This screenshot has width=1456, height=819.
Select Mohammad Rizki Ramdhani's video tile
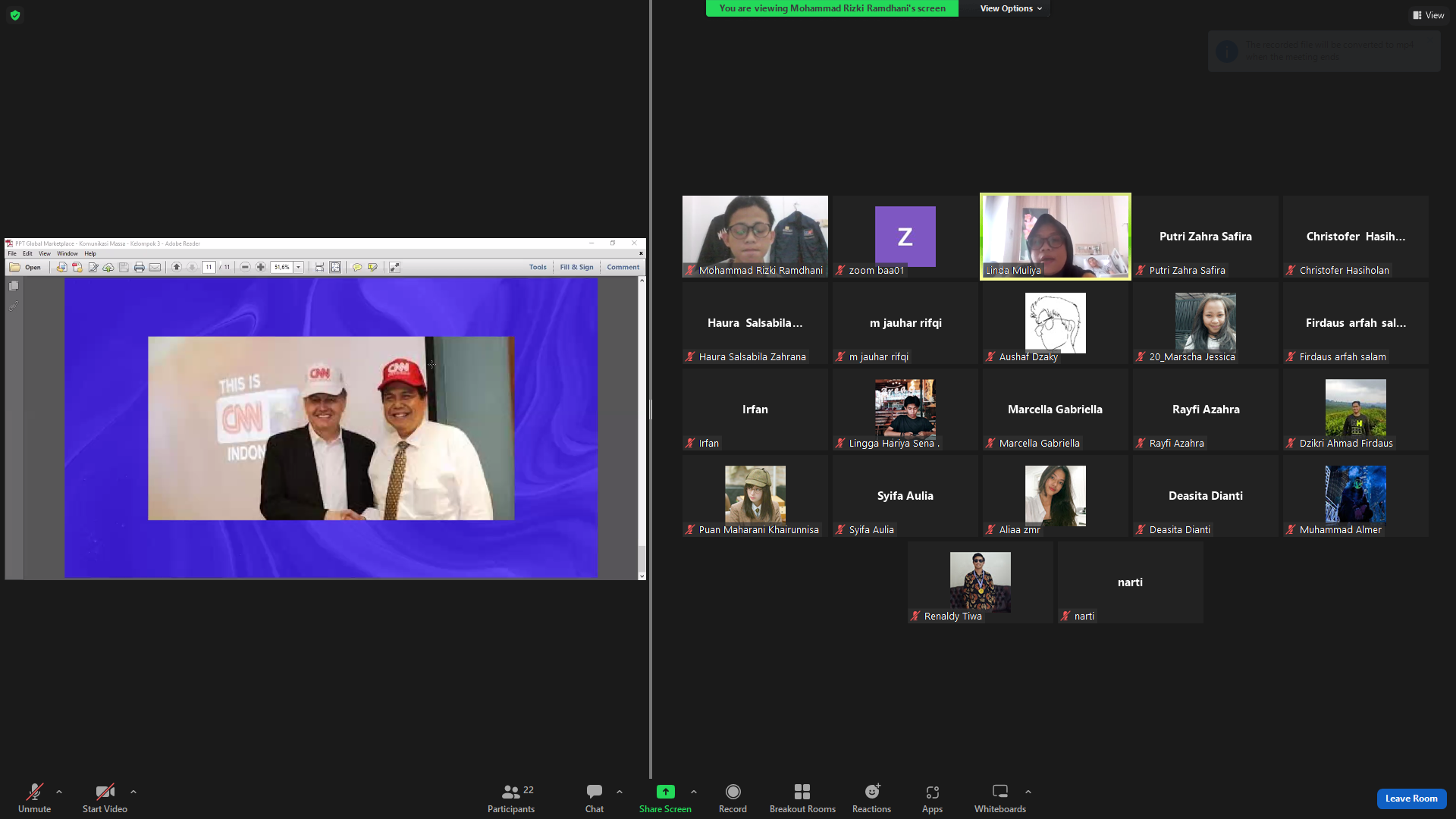tap(755, 237)
